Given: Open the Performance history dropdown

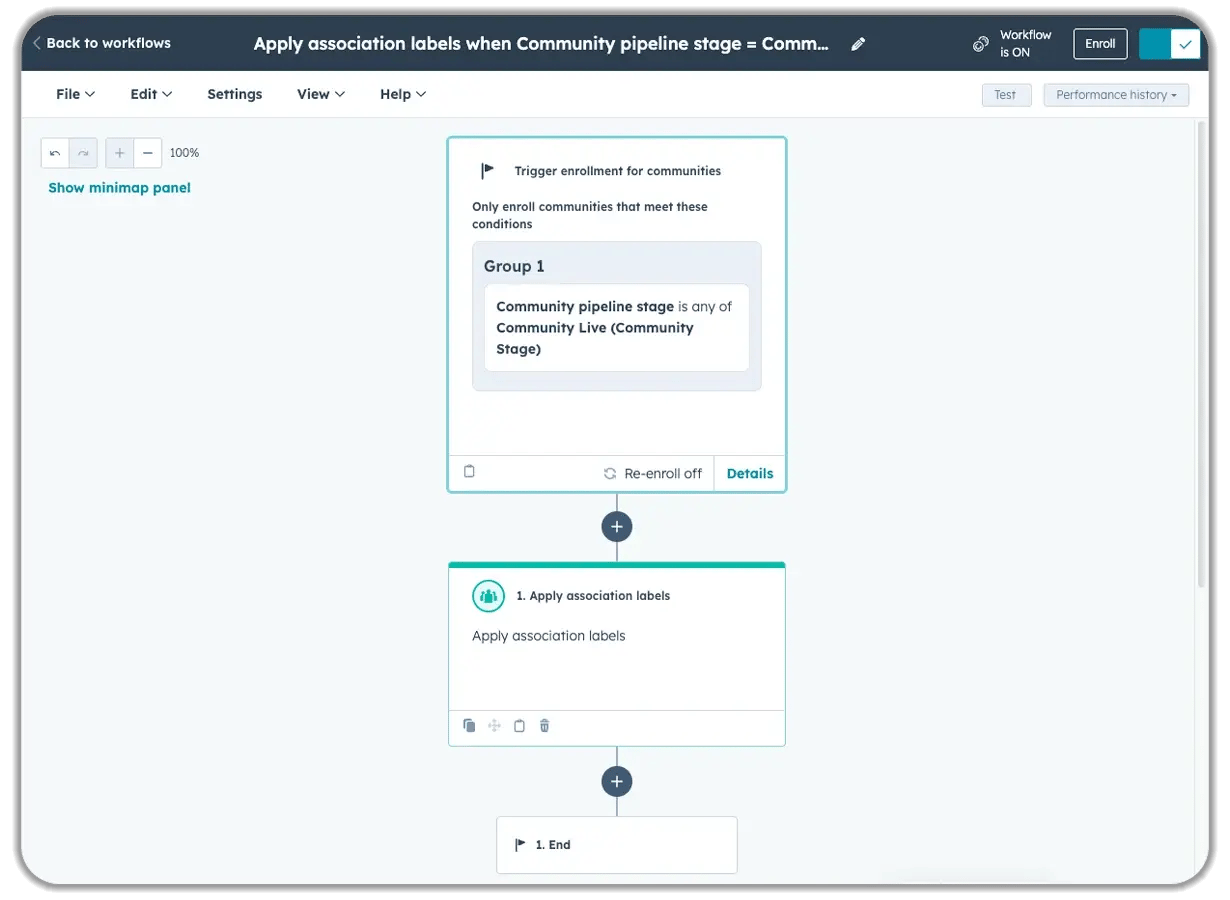Looking at the screenshot, I should pos(1116,94).
